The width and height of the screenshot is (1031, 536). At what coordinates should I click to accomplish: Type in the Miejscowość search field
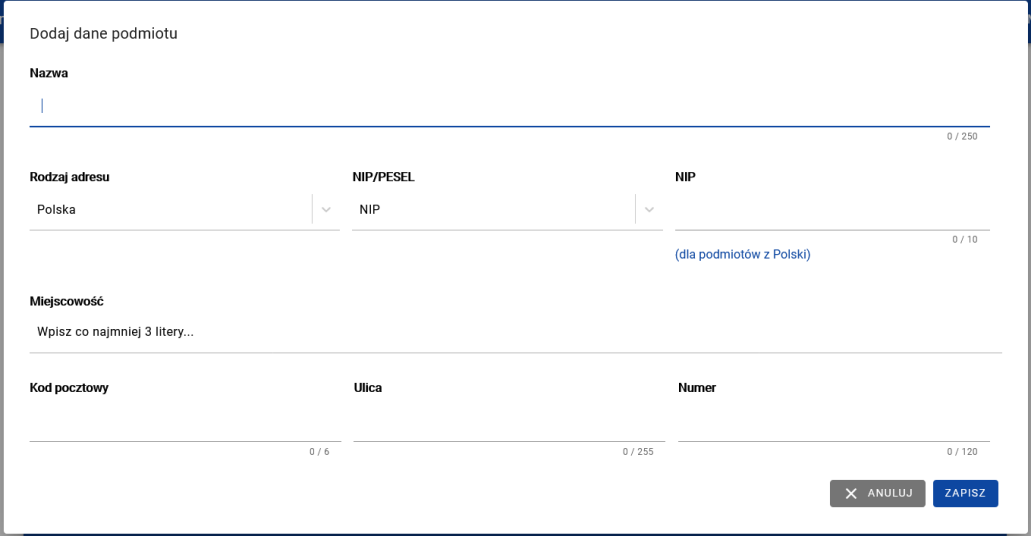pos(515,332)
